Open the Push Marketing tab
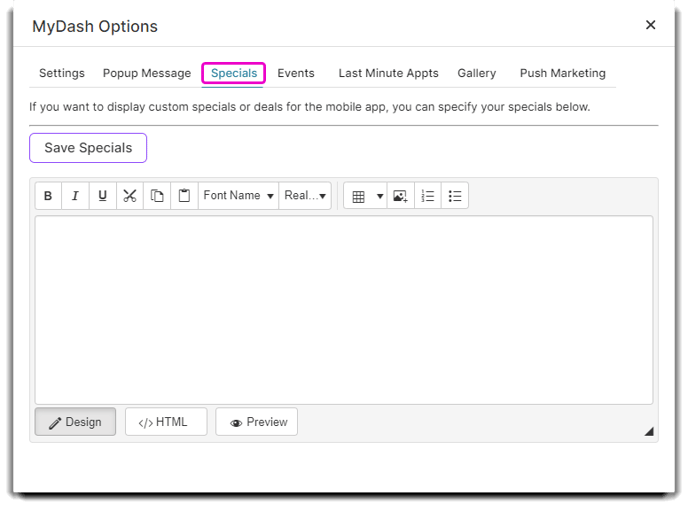 (x=563, y=73)
